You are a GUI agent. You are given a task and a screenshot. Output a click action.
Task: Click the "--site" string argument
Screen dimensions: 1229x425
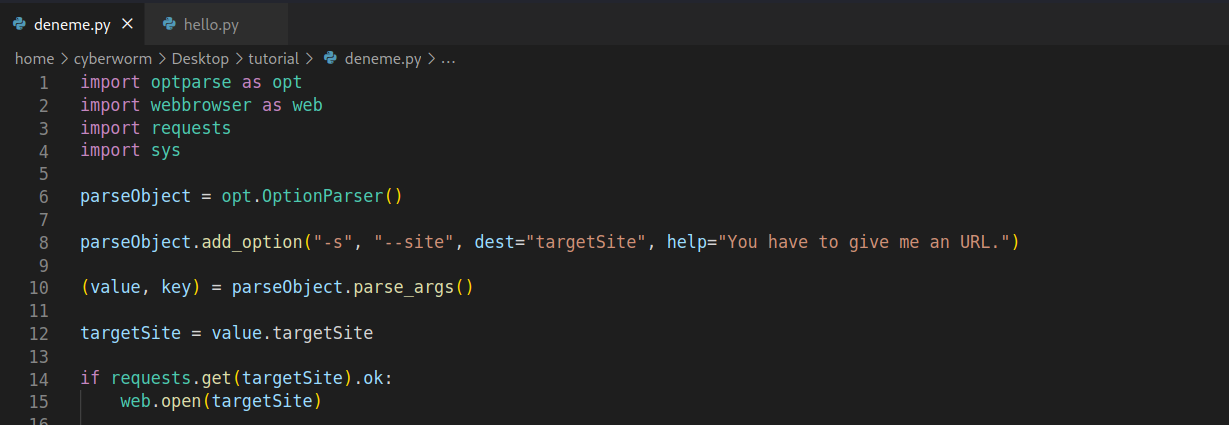pos(413,242)
